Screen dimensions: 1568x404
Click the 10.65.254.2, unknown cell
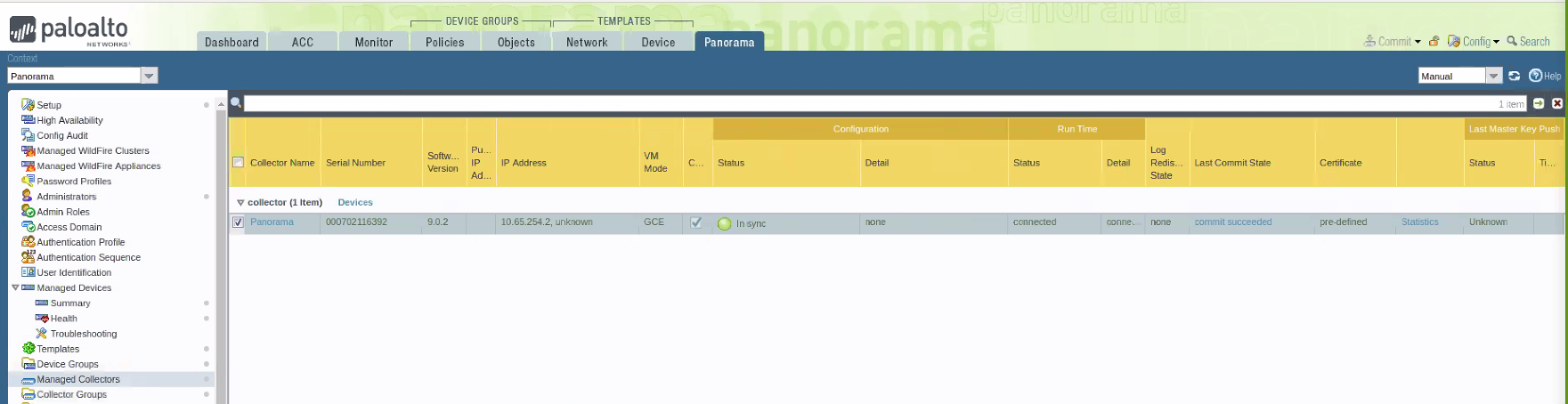coord(547,222)
